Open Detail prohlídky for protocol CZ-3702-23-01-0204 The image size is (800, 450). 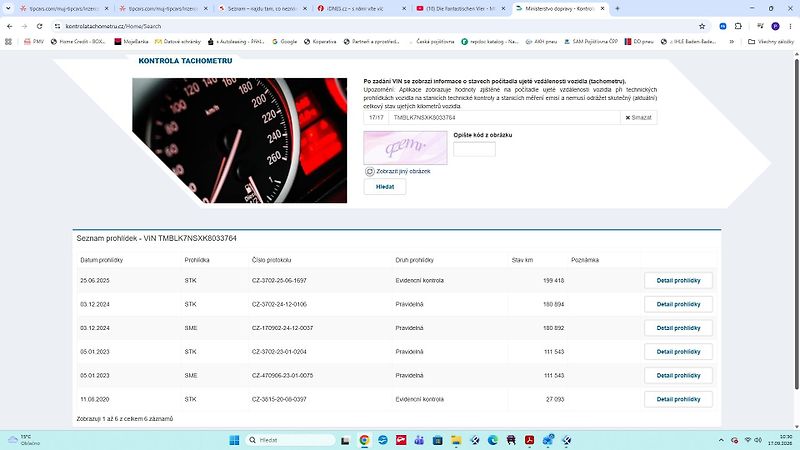point(678,352)
